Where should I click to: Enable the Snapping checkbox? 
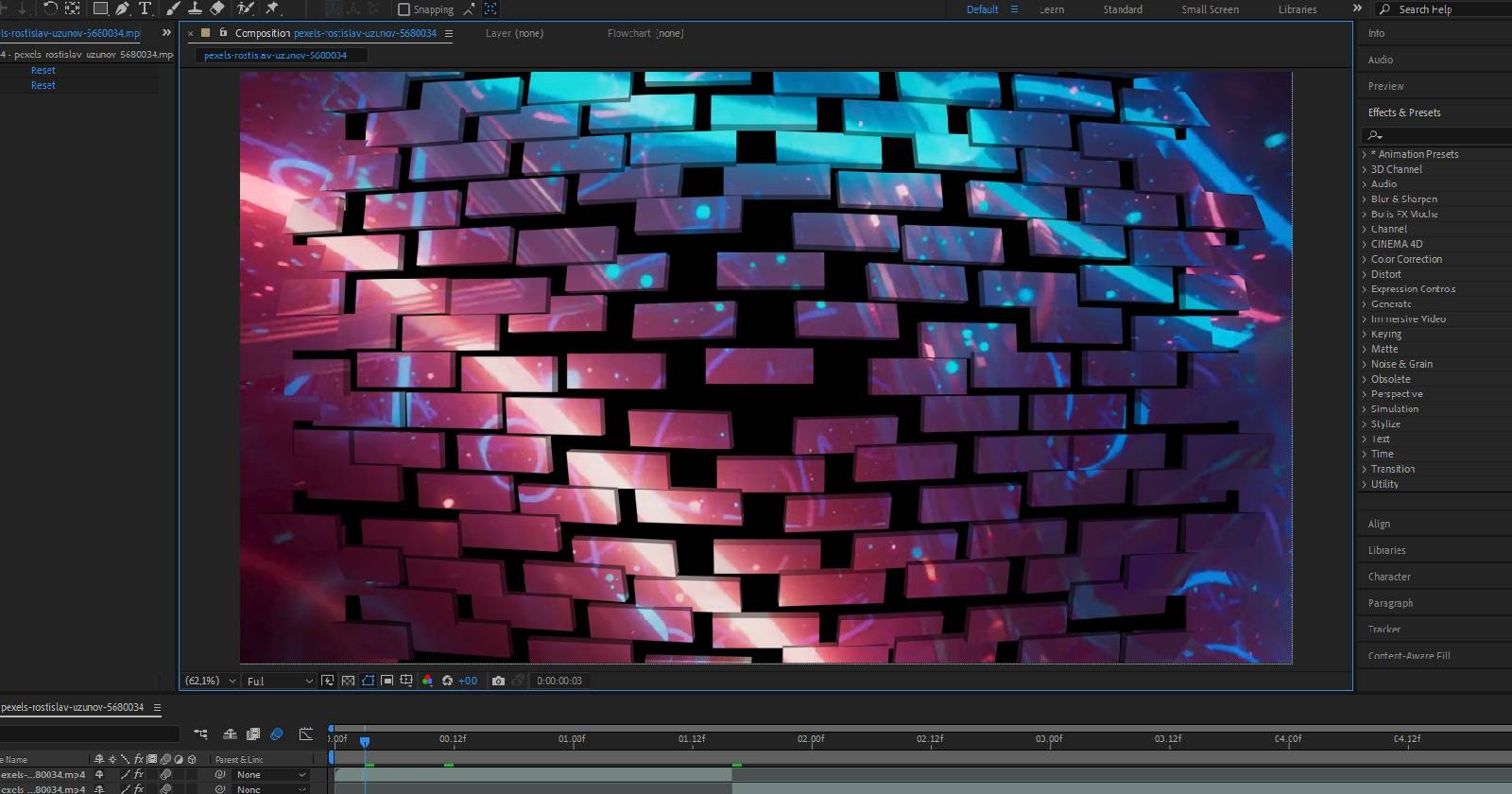click(x=404, y=9)
